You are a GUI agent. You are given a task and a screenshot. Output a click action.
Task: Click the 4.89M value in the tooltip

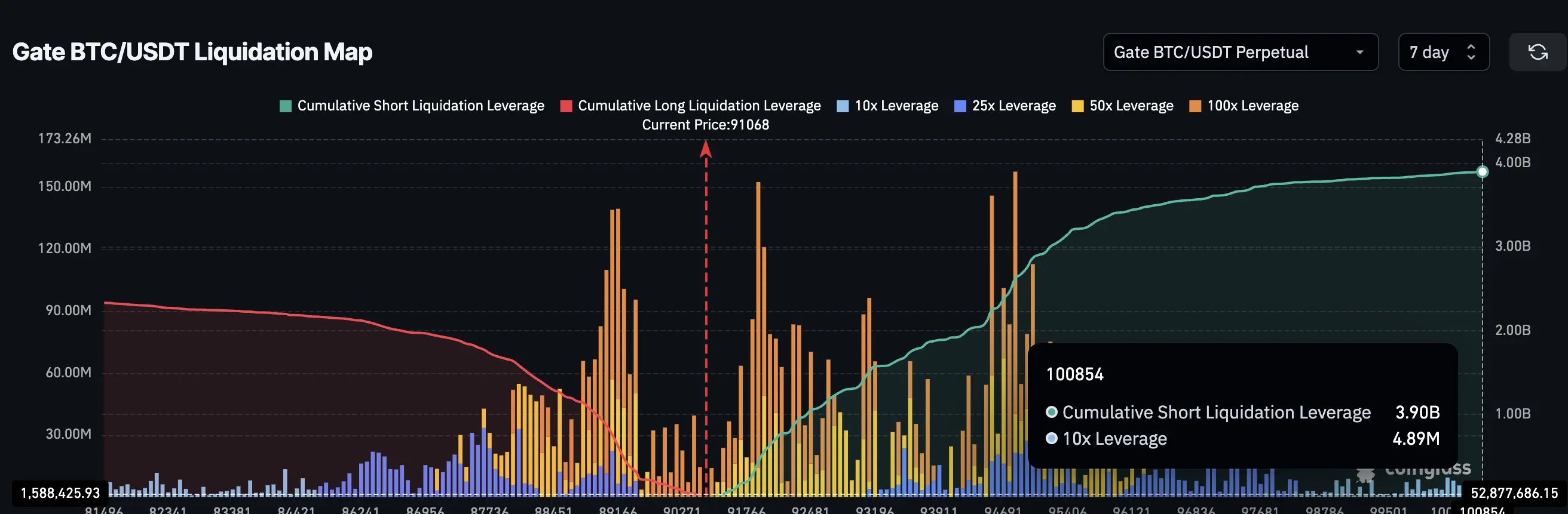tap(1416, 439)
